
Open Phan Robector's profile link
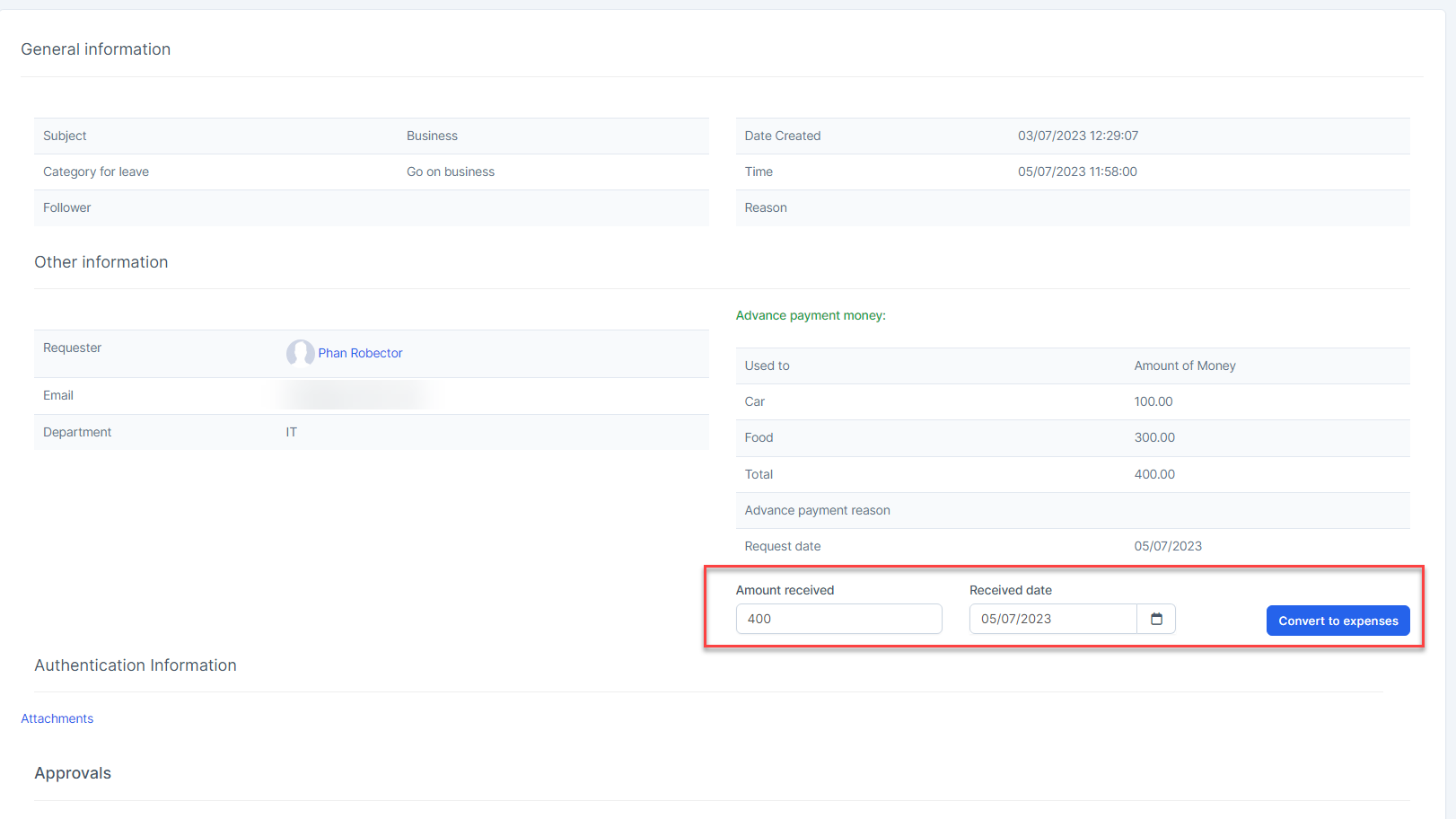360,353
